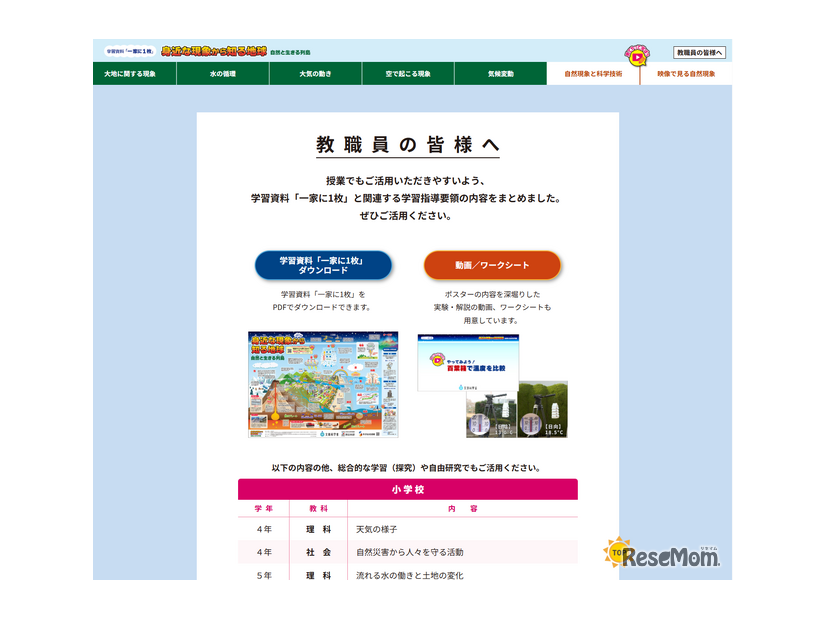This screenshot has height=620, width=826.
Task: Click the orange 動画／ワークシート button
Action: pyautogui.click(x=493, y=263)
